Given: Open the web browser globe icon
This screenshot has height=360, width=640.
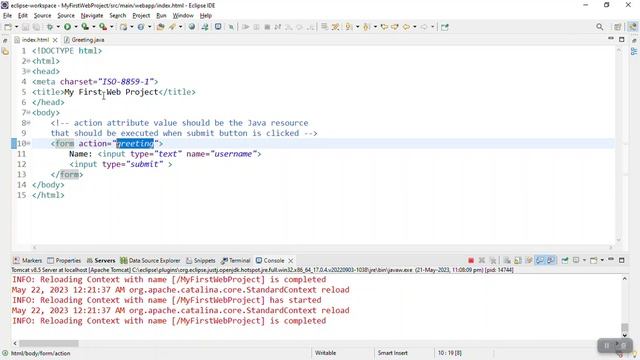Looking at the screenshot, I should click(191, 27).
